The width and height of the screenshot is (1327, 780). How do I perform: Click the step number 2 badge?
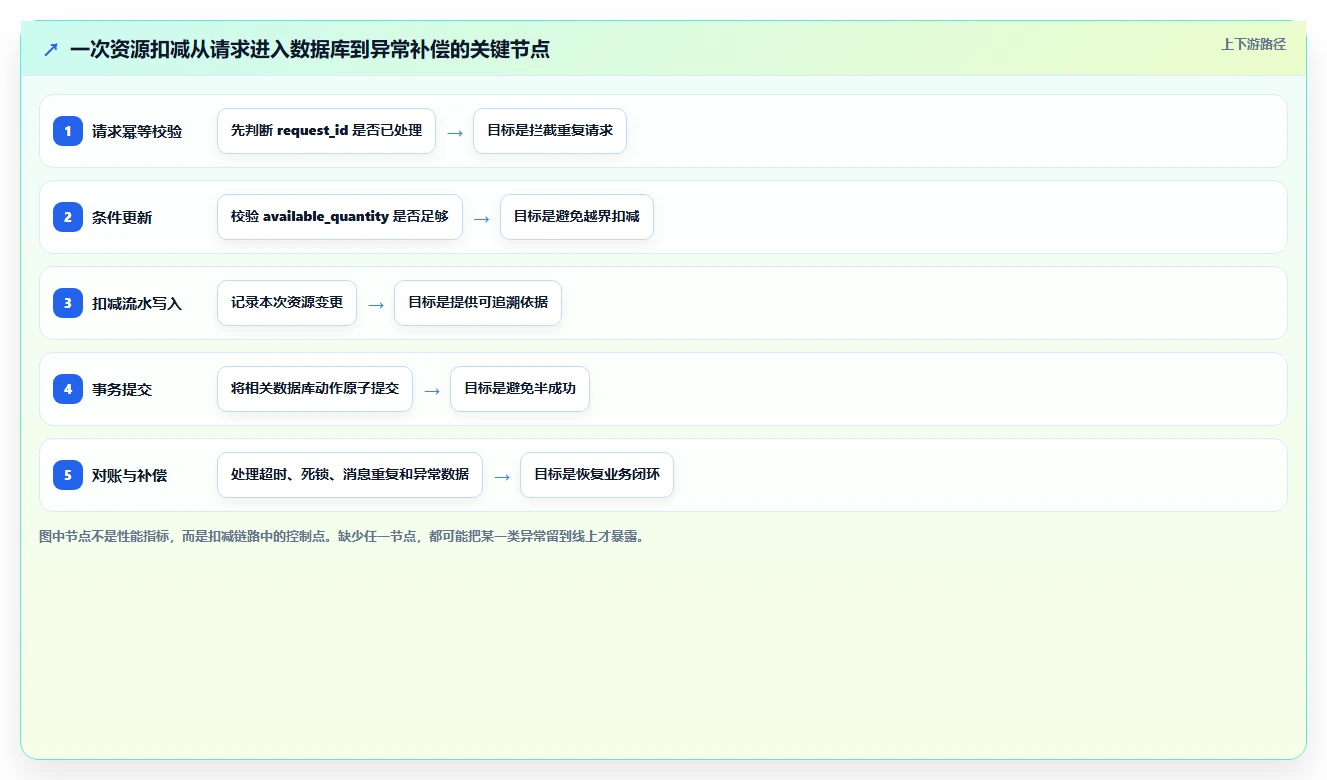click(x=68, y=217)
